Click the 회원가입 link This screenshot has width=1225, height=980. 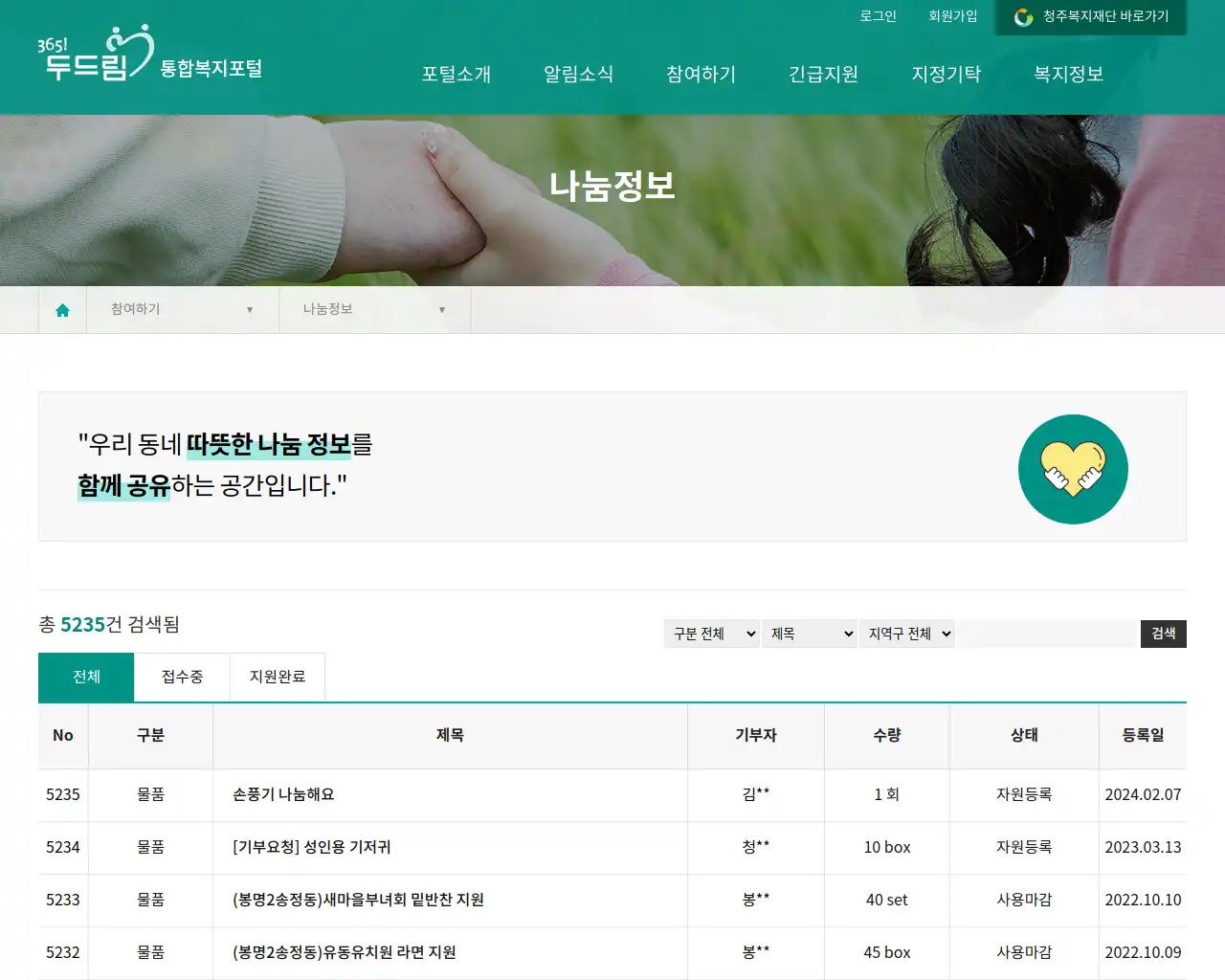[x=952, y=16]
